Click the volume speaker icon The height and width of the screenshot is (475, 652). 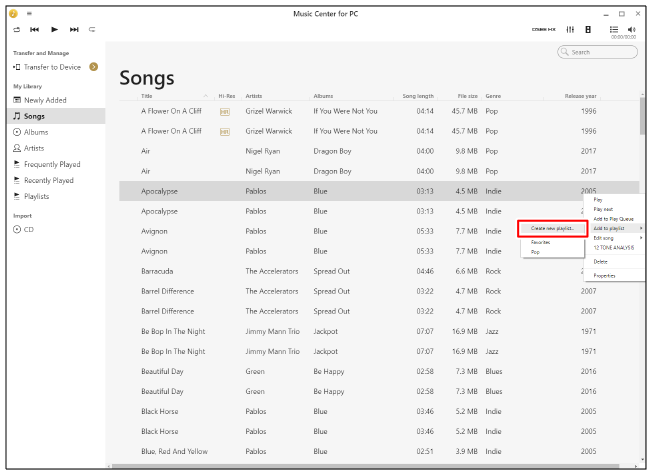point(631,29)
